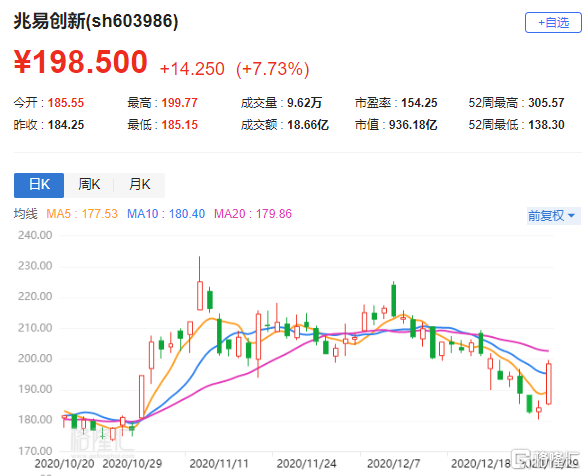The width and height of the screenshot is (586, 476).
Task: Click the 2020/12/7 date axis label
Action: [x=394, y=464]
